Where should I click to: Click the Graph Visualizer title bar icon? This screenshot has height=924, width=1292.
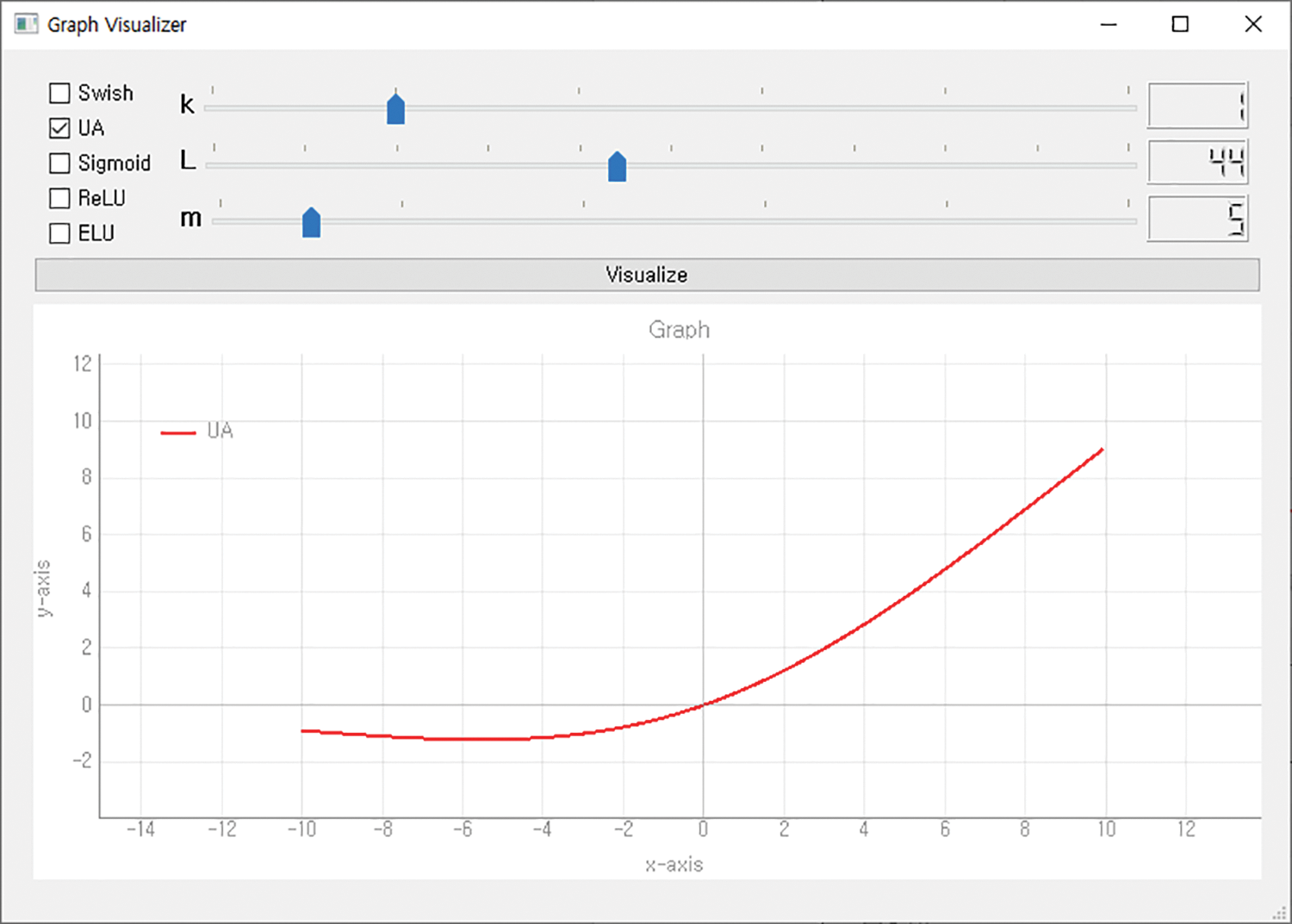tap(27, 24)
